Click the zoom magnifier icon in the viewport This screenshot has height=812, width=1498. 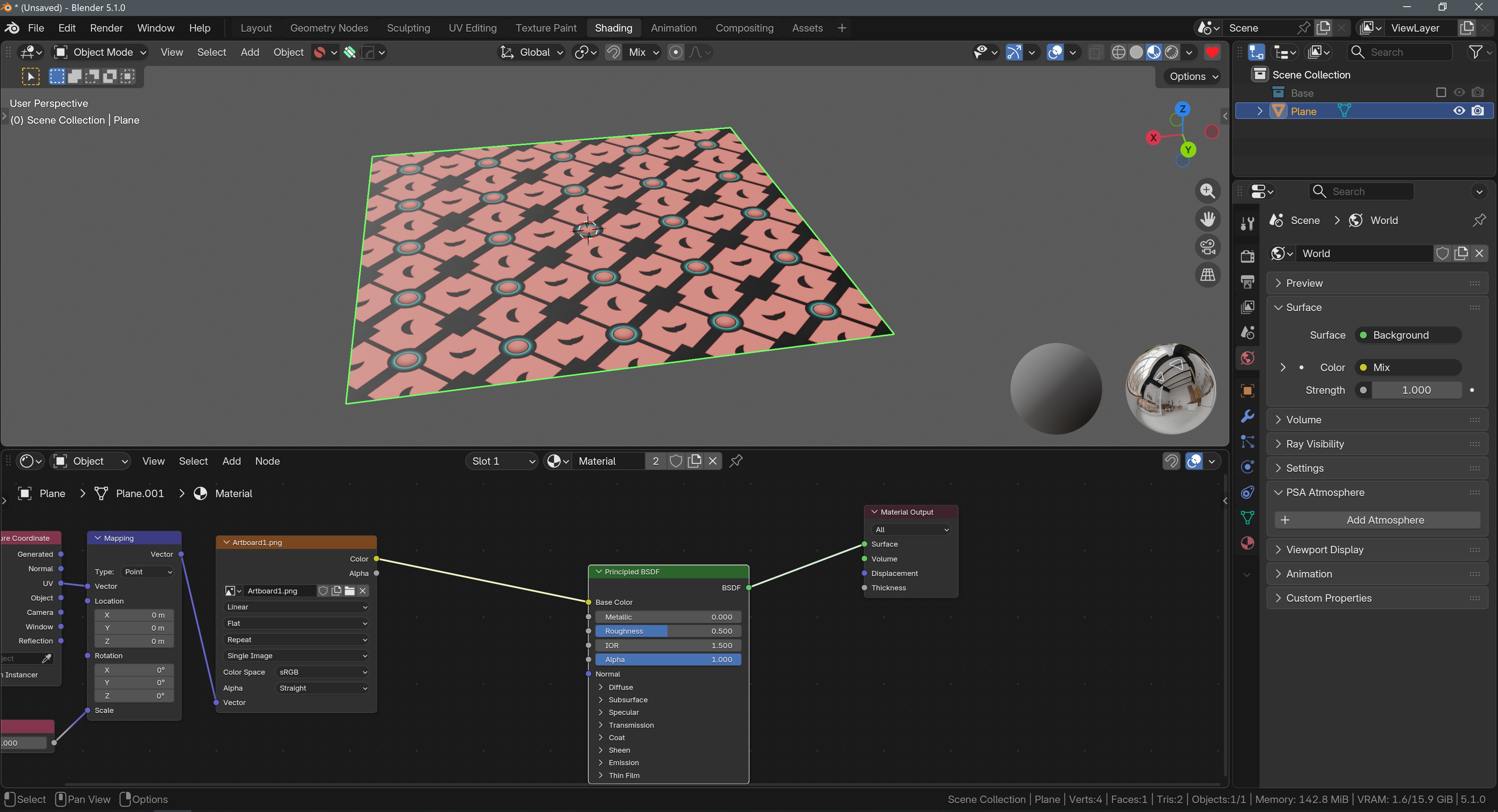pyautogui.click(x=1208, y=191)
